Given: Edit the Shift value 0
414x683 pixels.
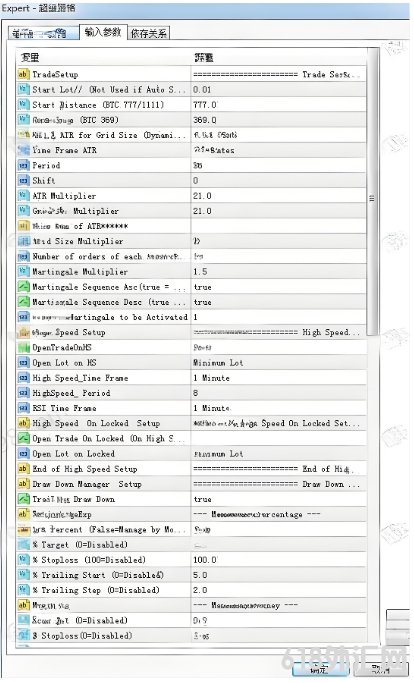Looking at the screenshot, I should (278, 180).
